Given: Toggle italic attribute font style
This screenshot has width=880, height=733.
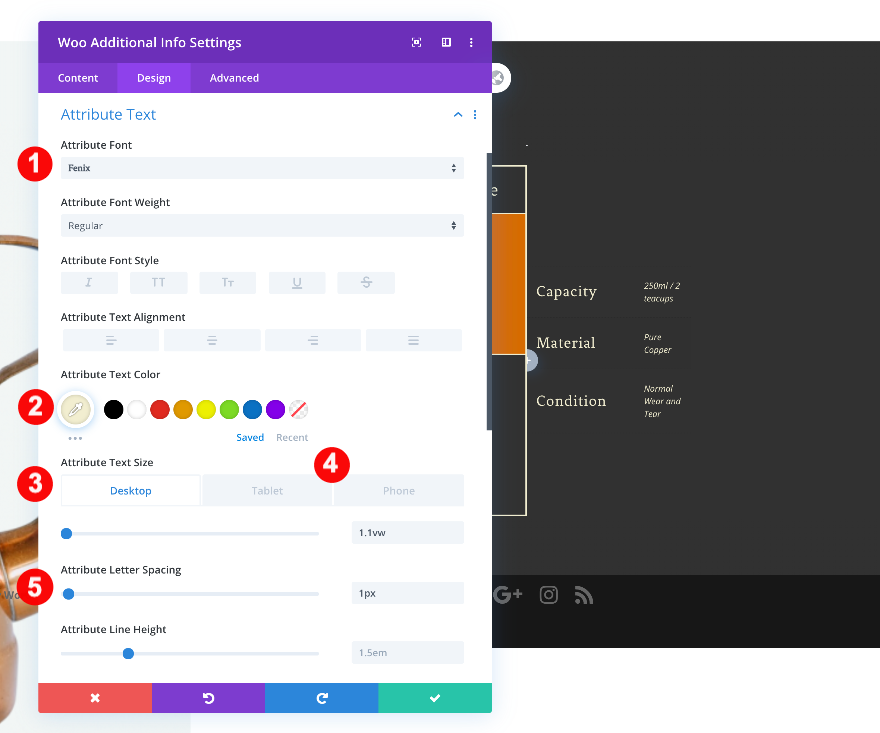Looking at the screenshot, I should (89, 282).
